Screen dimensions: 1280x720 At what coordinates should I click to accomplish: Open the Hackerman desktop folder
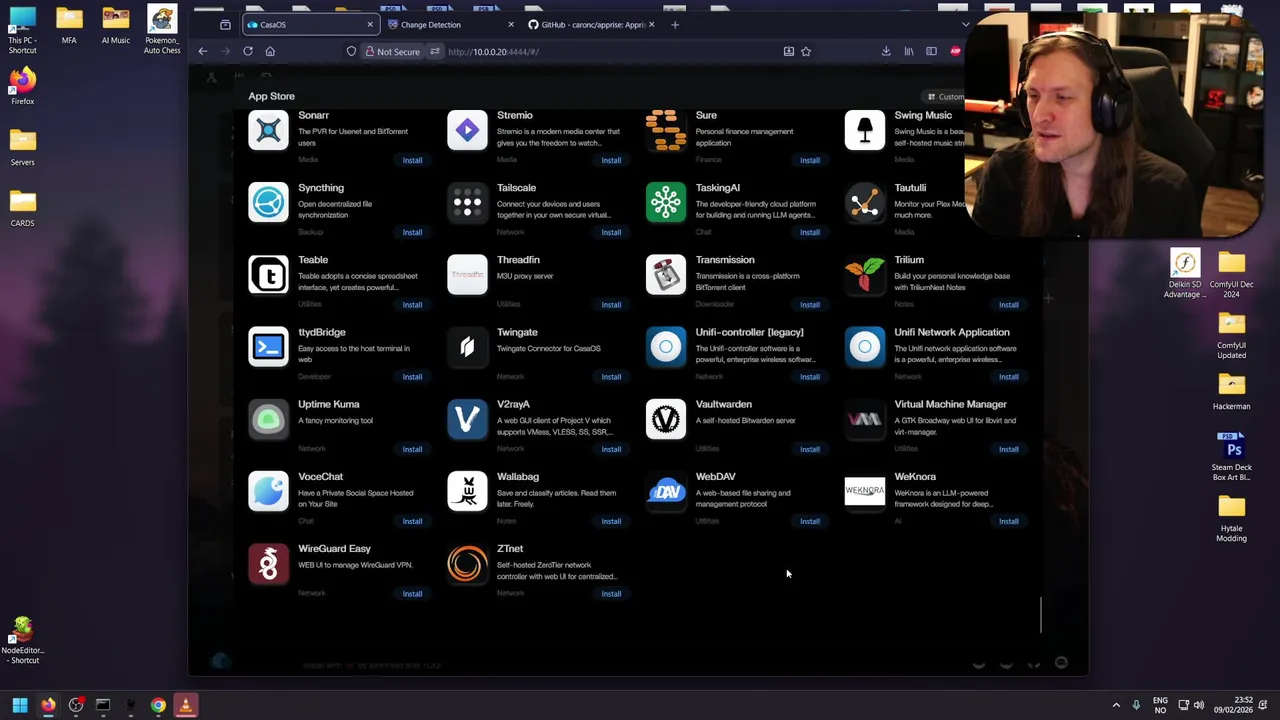pyautogui.click(x=1231, y=391)
